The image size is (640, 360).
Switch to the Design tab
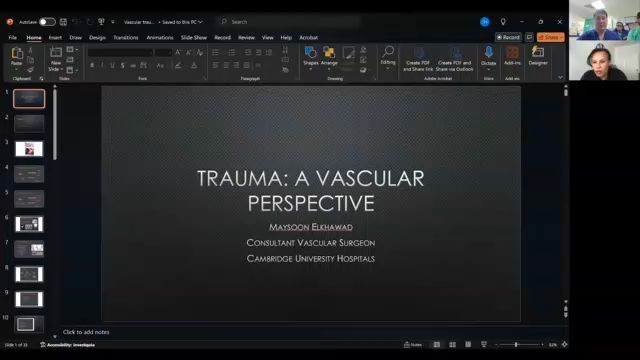97,38
